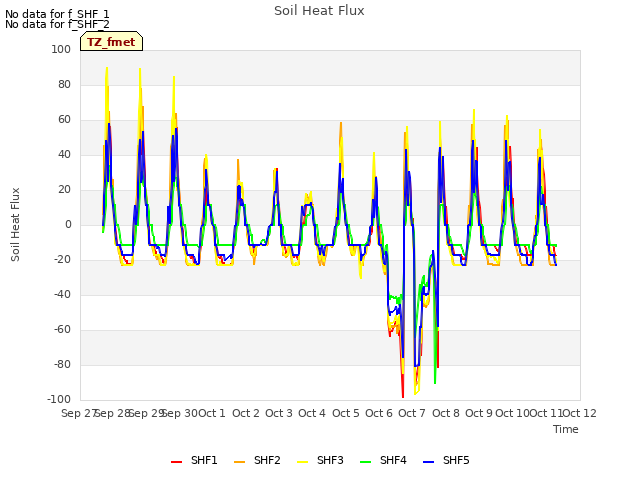Click the 'No data for f_SHF_2' message
The height and width of the screenshot is (480, 640).
coord(57,24)
